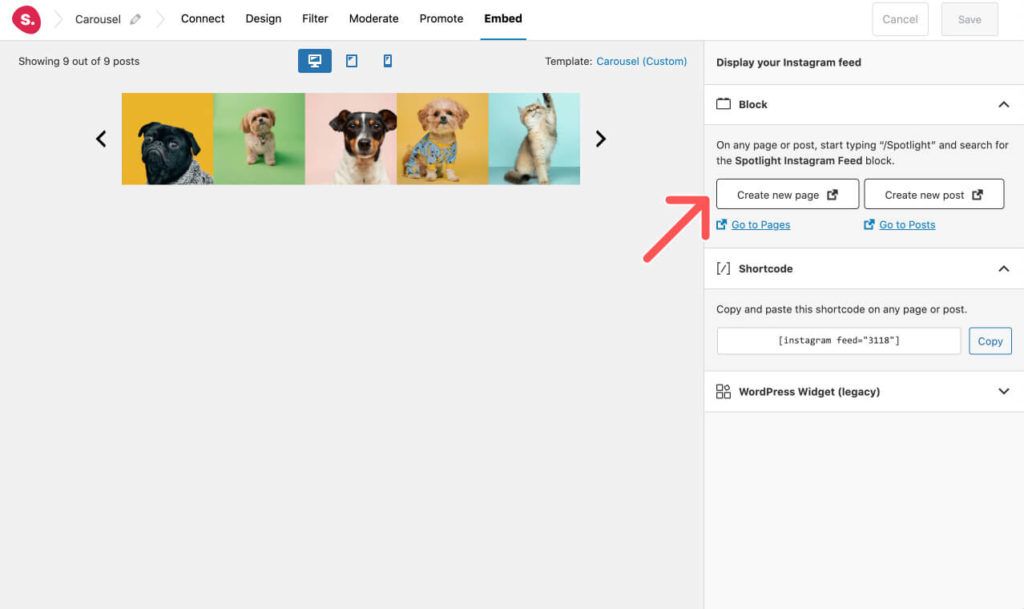Click the Block panel icon

click(x=724, y=104)
